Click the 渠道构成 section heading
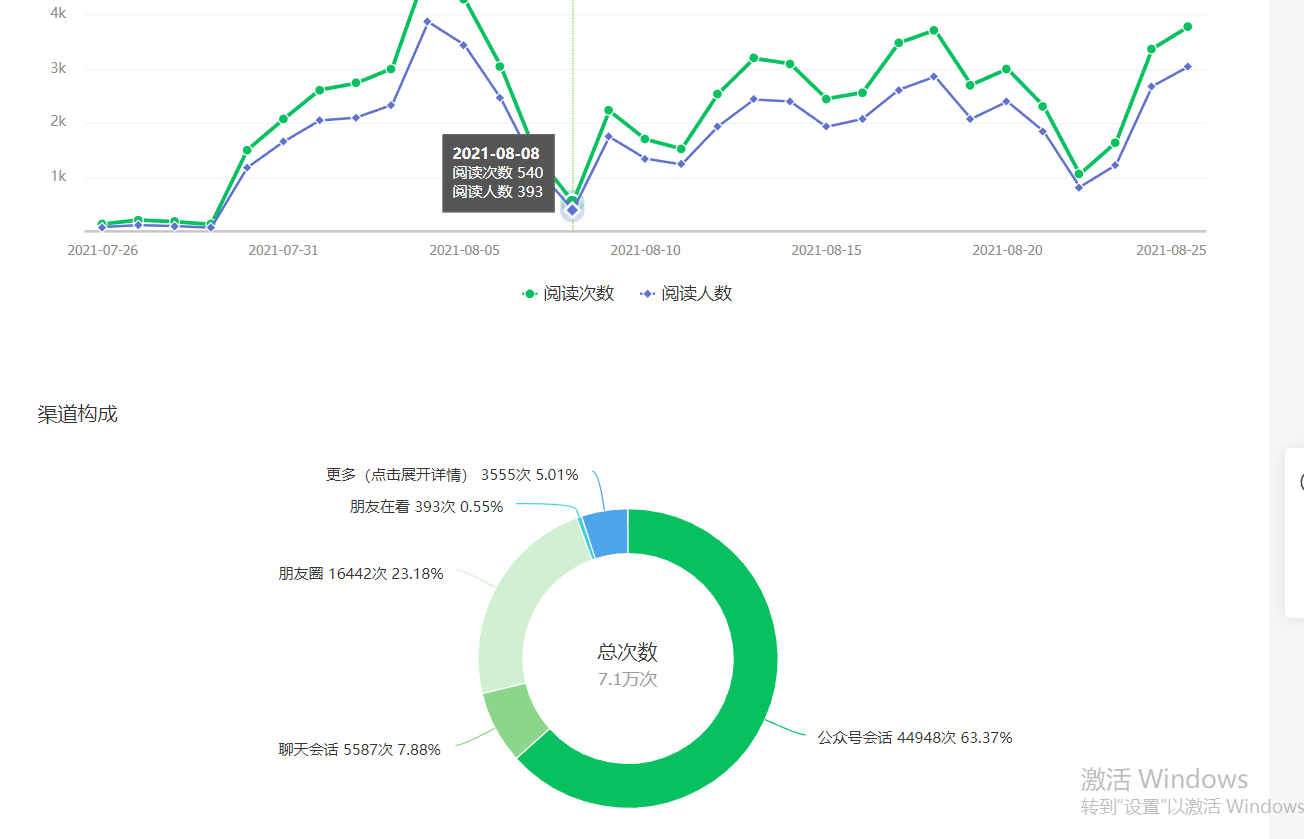 click(78, 414)
